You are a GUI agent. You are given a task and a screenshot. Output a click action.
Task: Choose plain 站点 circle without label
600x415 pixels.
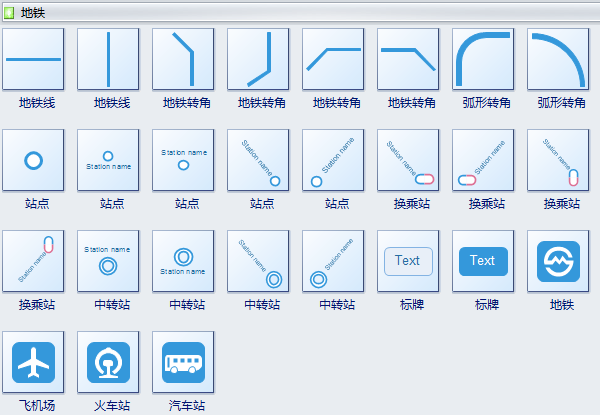[33, 160]
